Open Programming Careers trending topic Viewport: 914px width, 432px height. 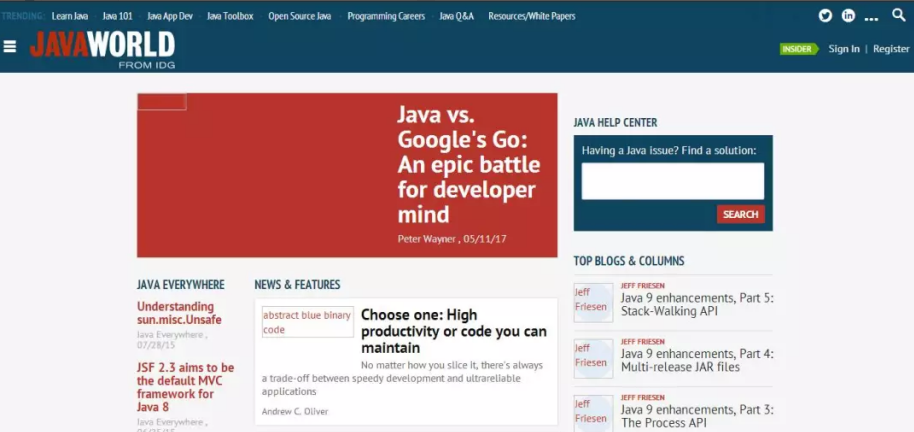point(386,16)
